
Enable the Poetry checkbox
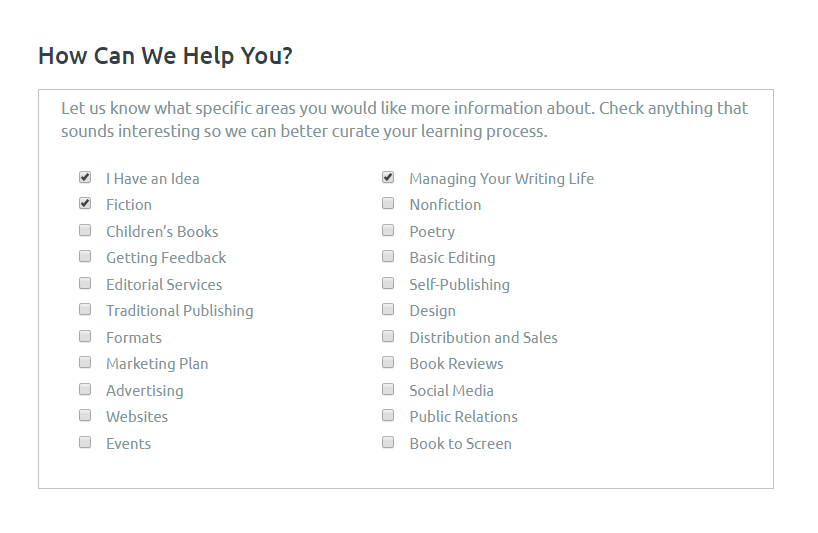[x=388, y=231]
